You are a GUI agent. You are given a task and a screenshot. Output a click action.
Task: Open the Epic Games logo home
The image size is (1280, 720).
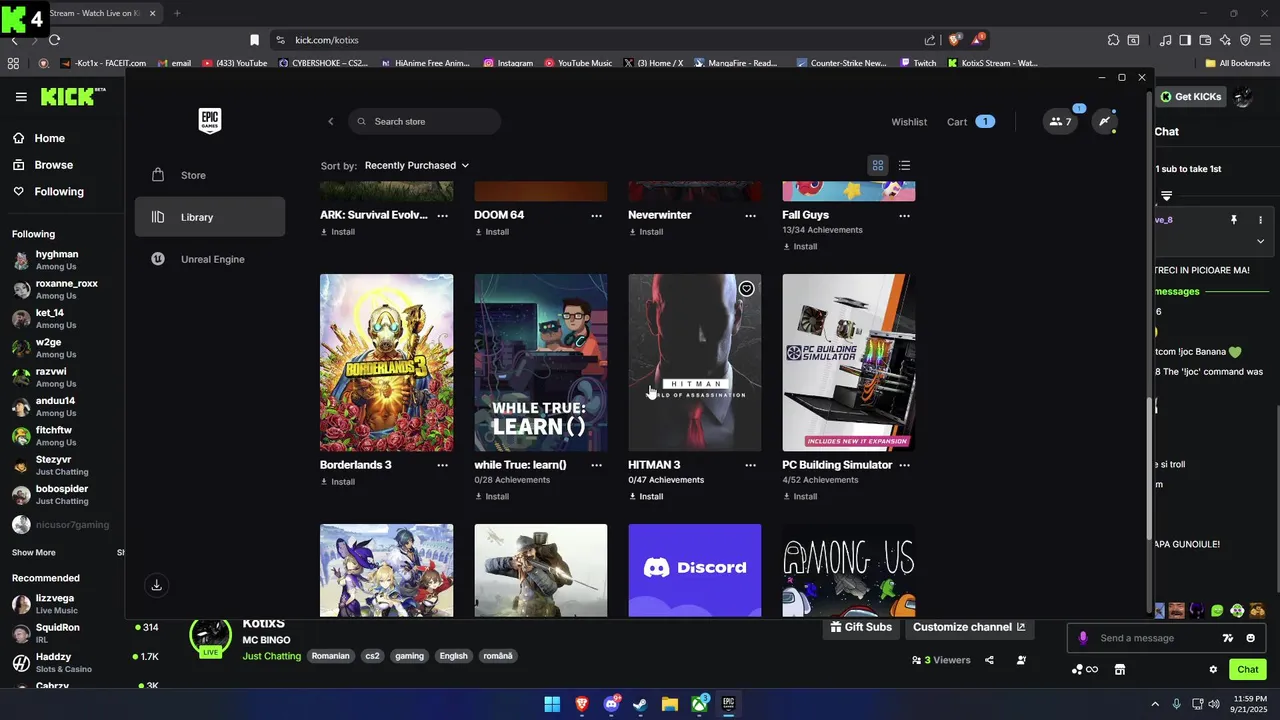coord(209,121)
